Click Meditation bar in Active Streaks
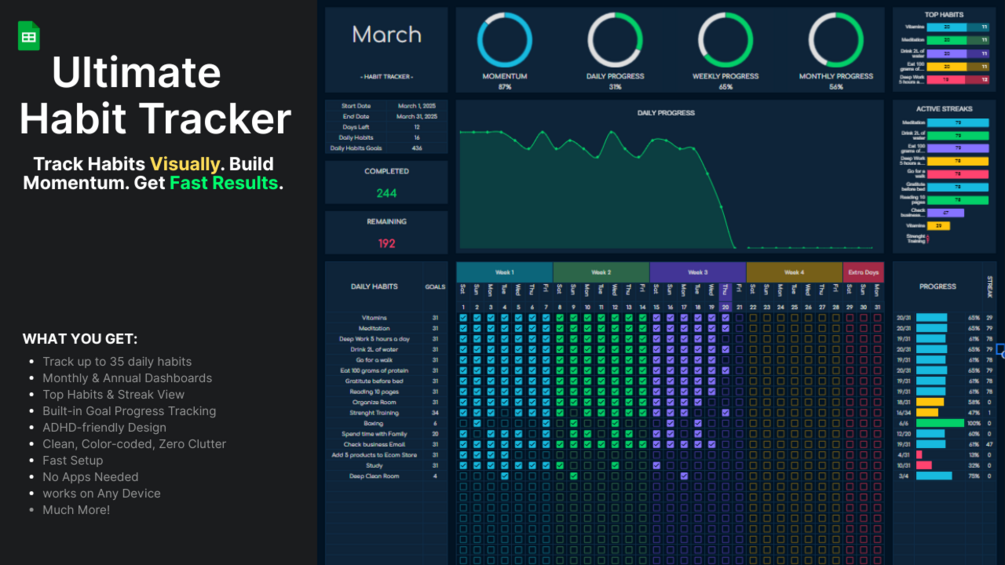 point(958,122)
